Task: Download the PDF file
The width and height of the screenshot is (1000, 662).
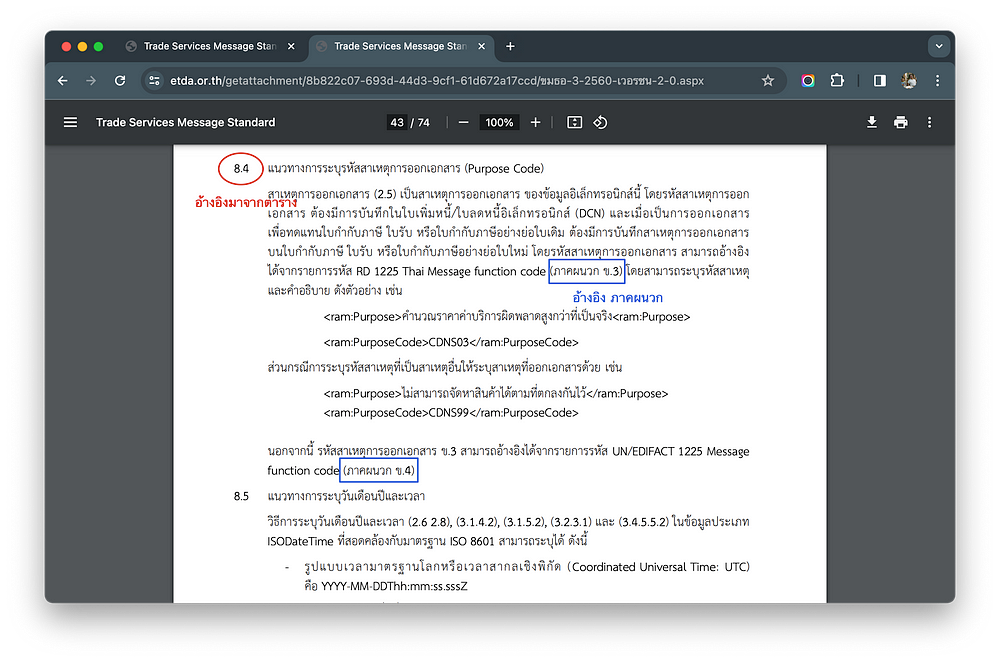Action: coord(872,122)
